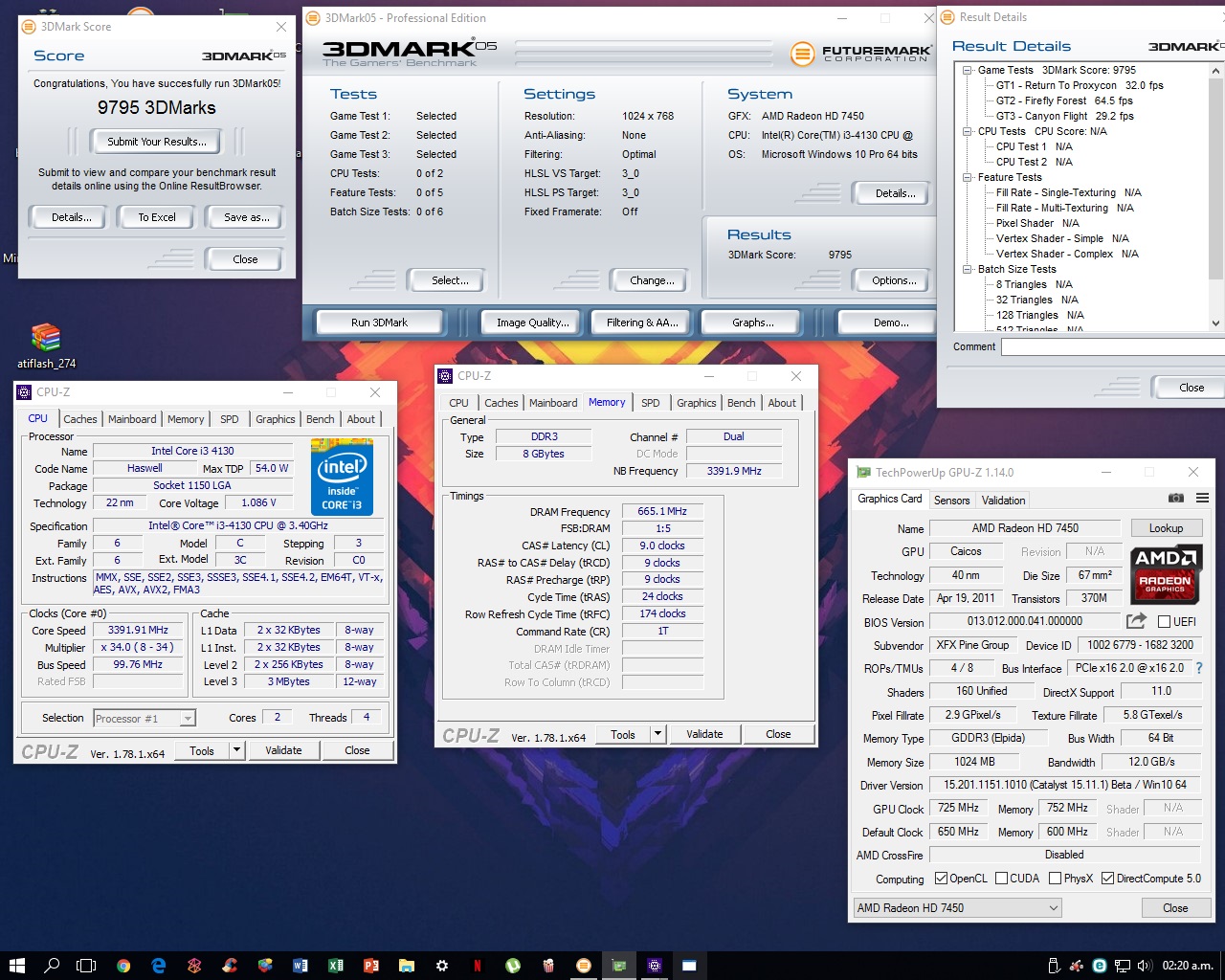The width and height of the screenshot is (1225, 980).
Task: Select GT2 - Firefly Forest result row
Action: pyautogui.click(x=1064, y=100)
